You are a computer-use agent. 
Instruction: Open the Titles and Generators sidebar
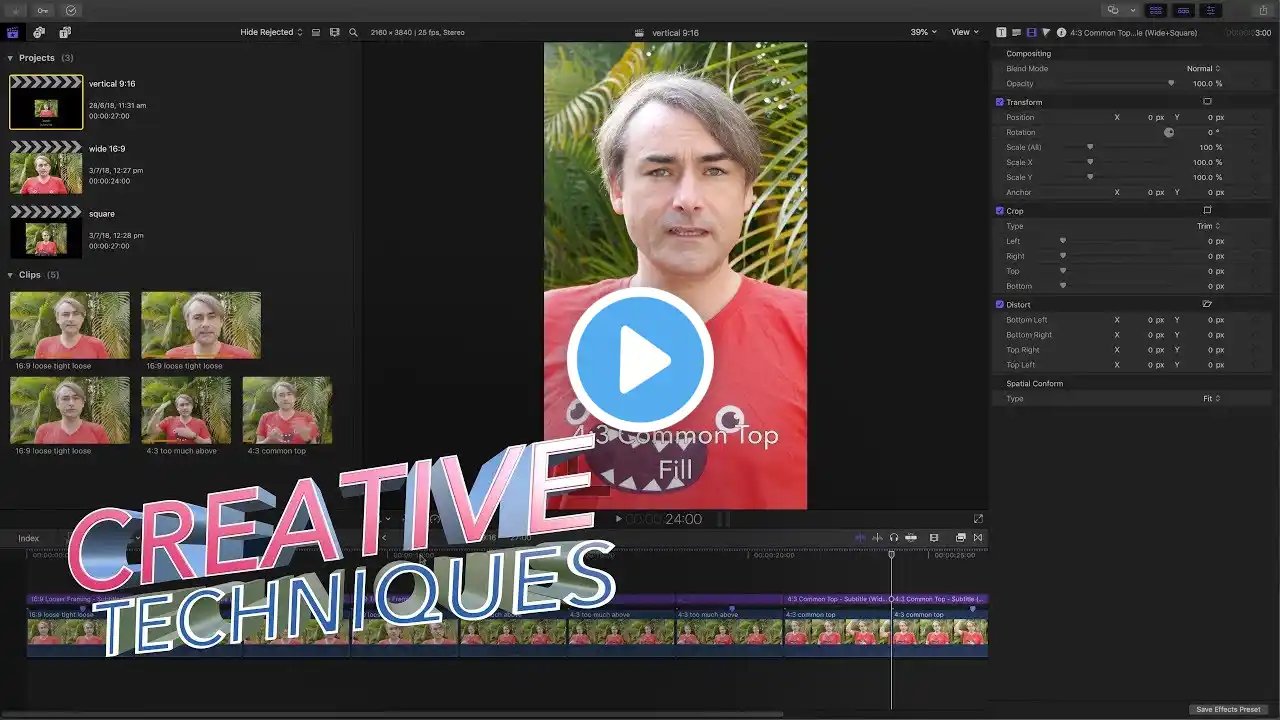(x=65, y=33)
